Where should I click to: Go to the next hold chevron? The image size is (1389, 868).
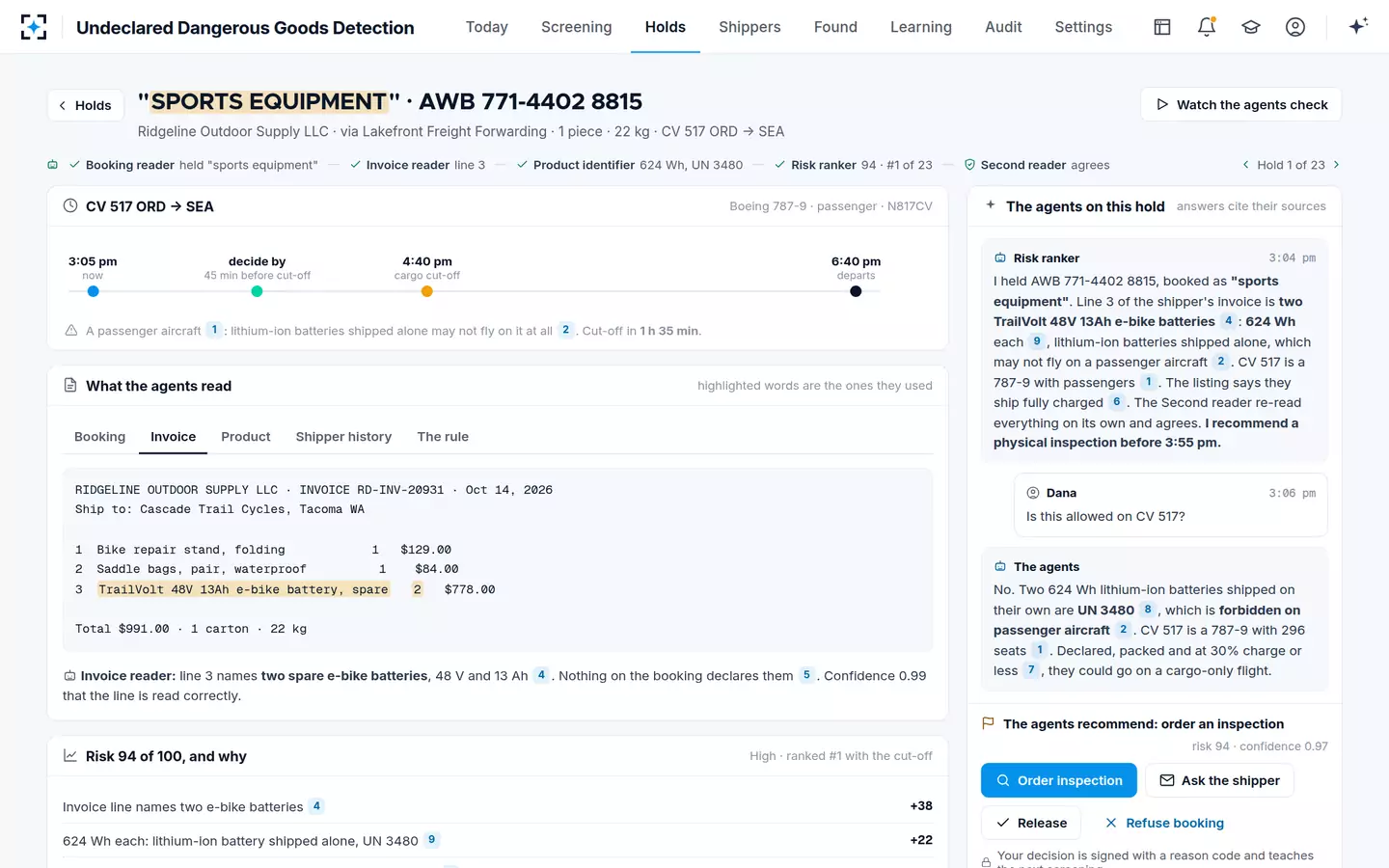(1336, 165)
